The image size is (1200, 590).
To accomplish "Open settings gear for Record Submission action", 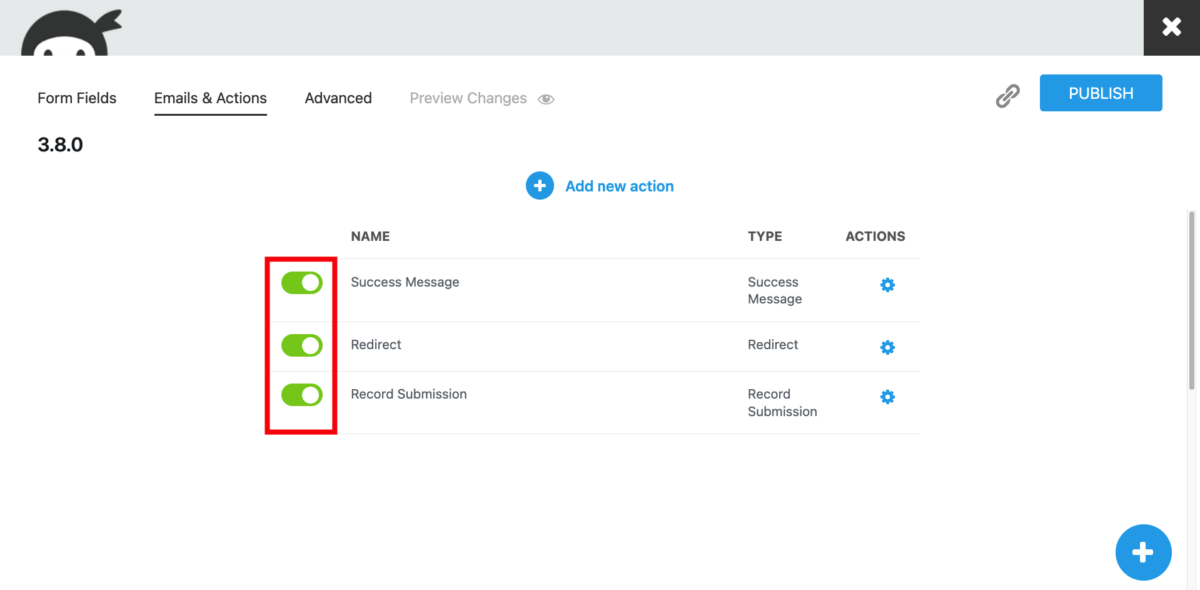I will click(887, 397).
